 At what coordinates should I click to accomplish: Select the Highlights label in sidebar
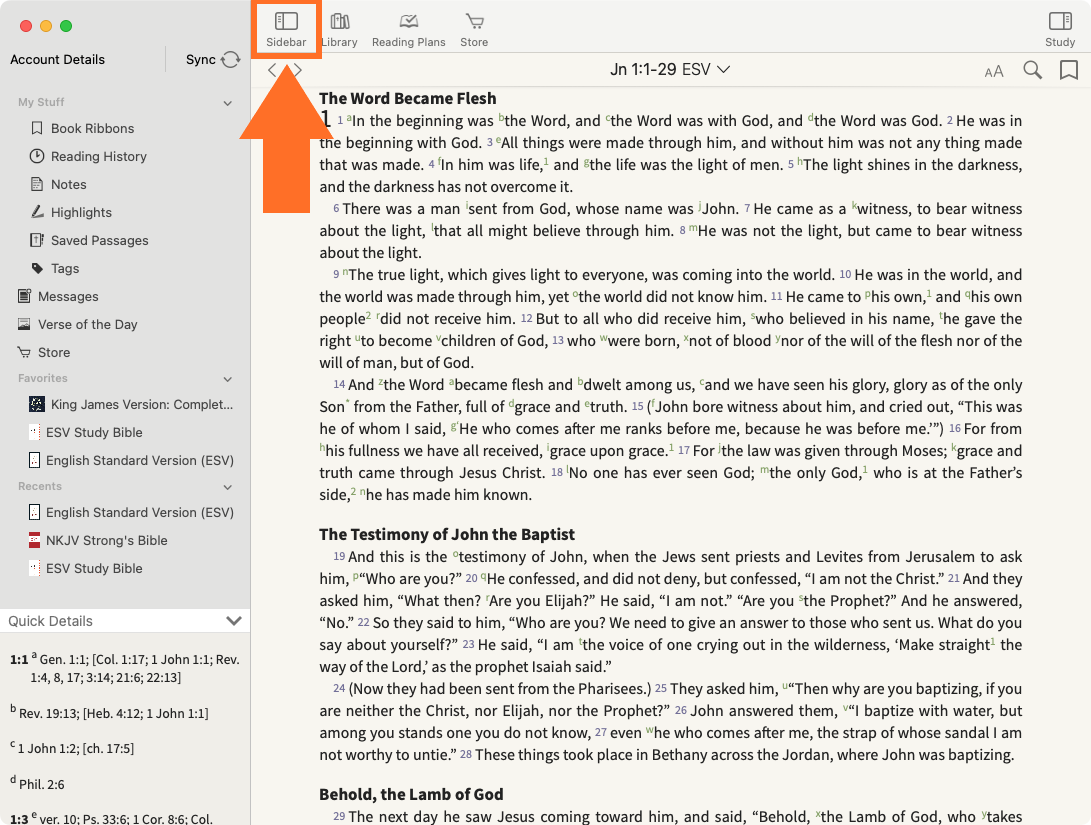(81, 212)
